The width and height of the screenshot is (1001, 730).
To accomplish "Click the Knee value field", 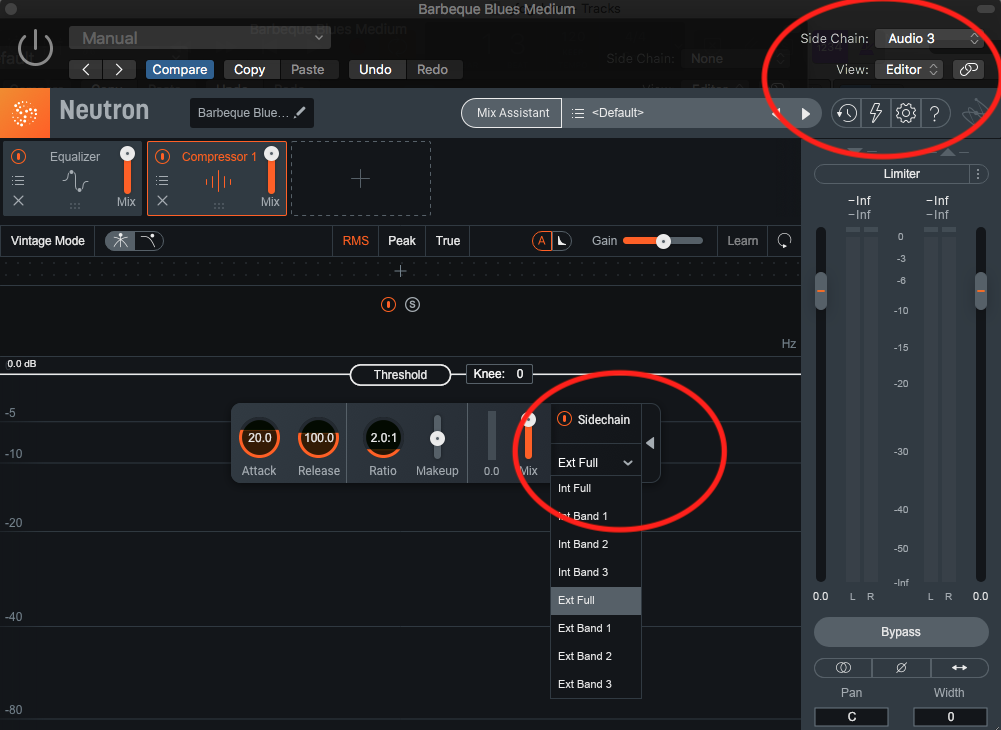I will 499,374.
